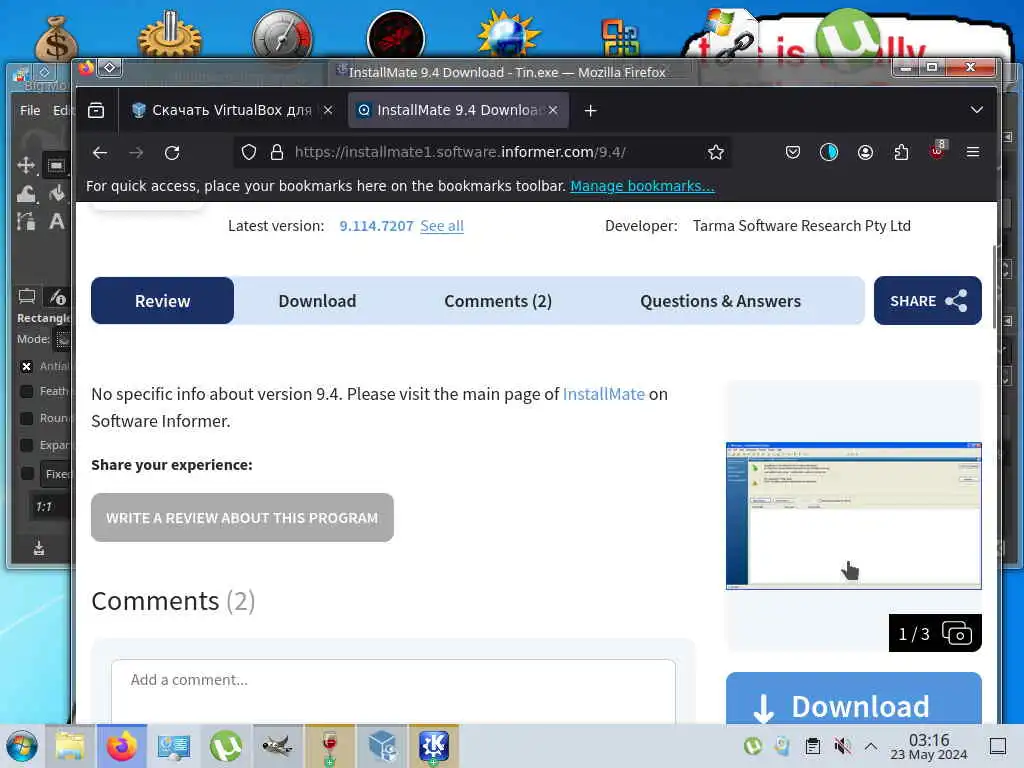Open the clipboard tray icon

coord(812,746)
